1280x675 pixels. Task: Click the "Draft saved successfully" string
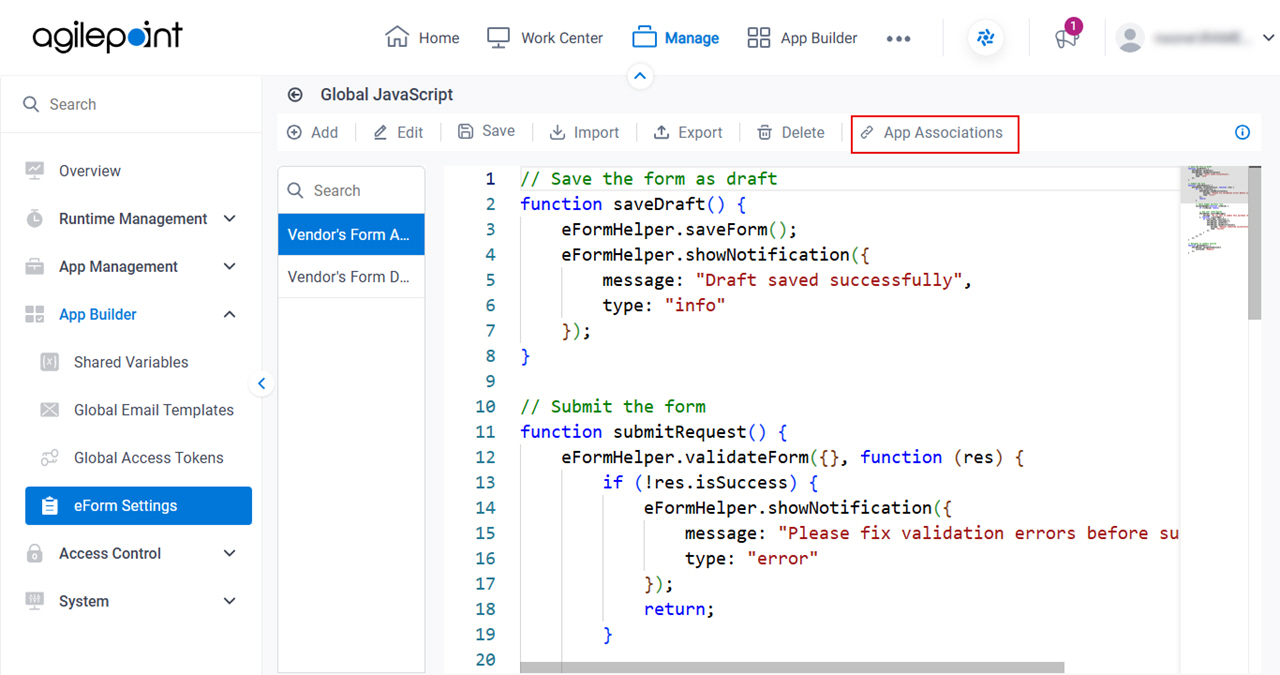pyautogui.click(x=827, y=280)
